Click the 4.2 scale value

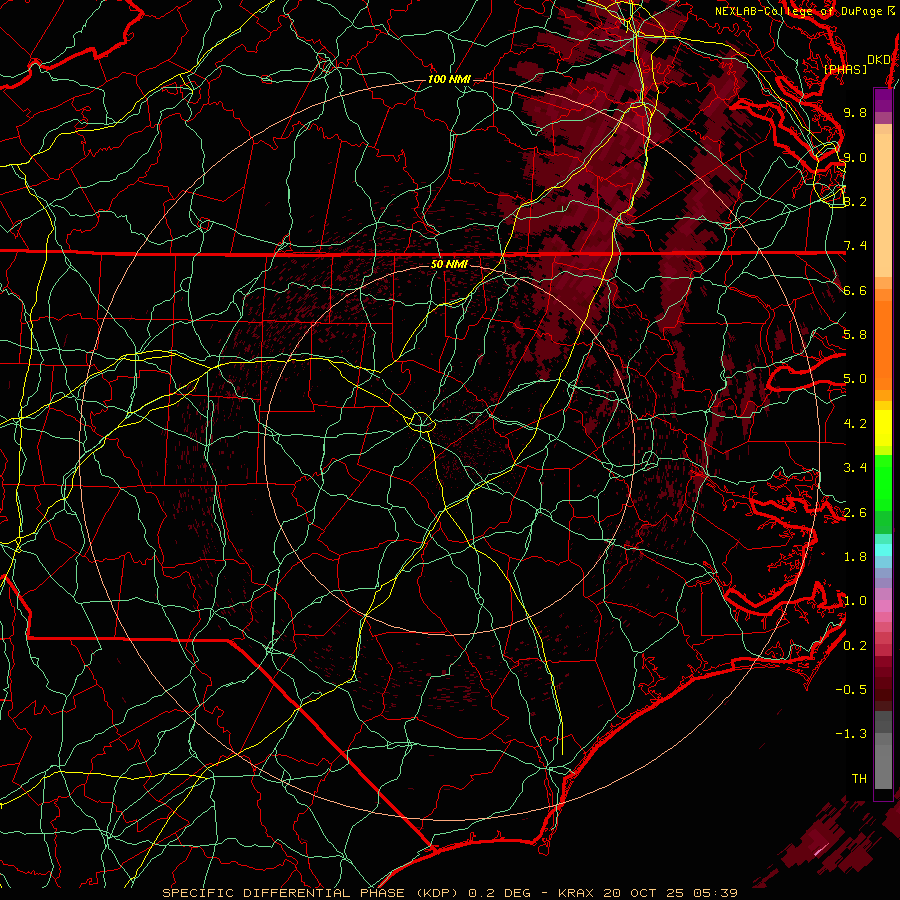click(x=855, y=424)
